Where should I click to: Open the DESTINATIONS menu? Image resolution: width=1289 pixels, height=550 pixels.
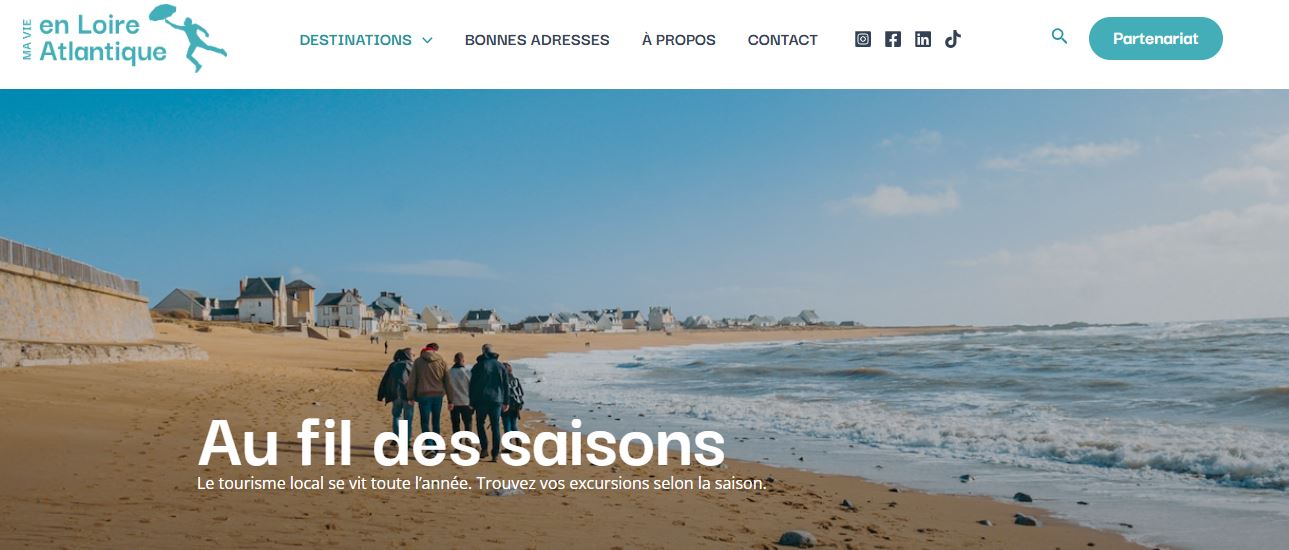click(x=356, y=40)
